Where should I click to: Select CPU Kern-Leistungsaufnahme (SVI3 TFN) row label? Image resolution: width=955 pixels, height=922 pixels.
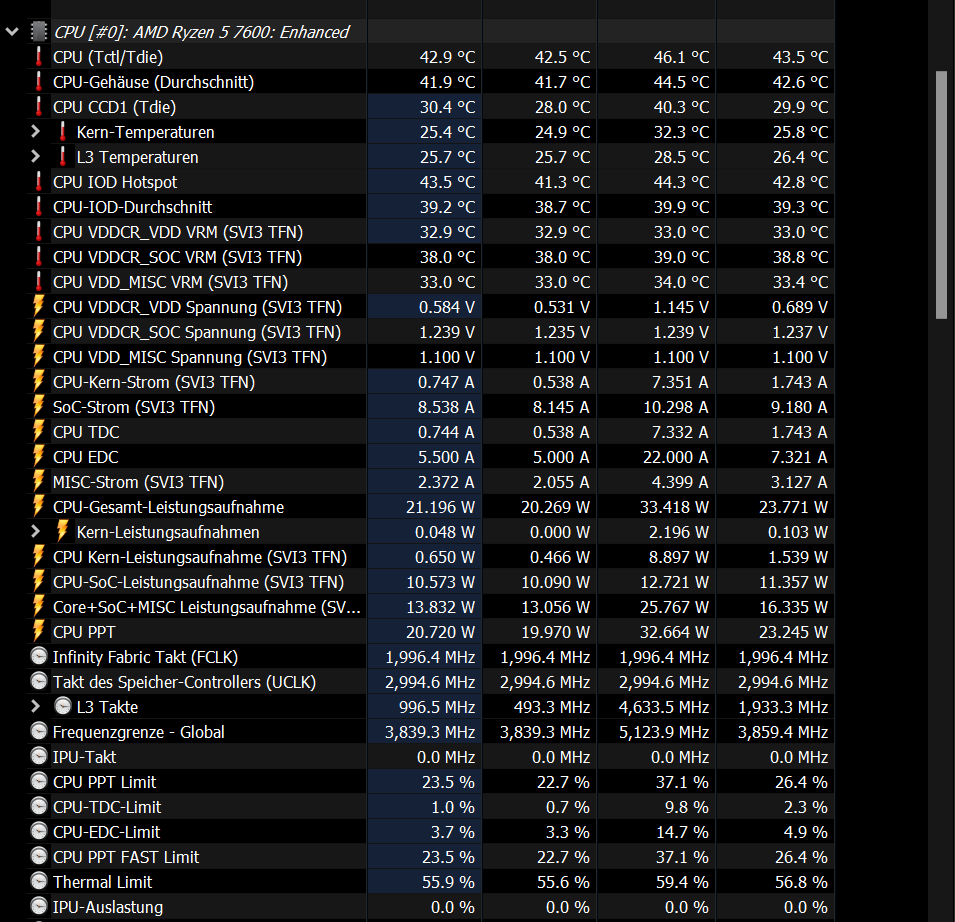click(200, 557)
